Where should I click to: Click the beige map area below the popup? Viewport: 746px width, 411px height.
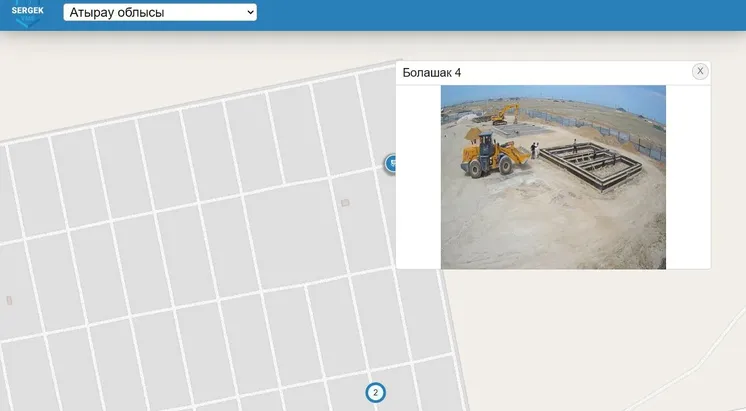[600, 340]
